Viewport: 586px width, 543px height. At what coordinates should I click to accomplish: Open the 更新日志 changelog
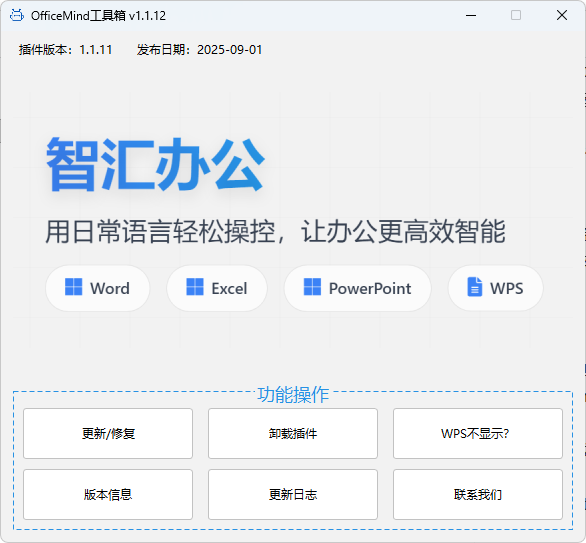293,494
